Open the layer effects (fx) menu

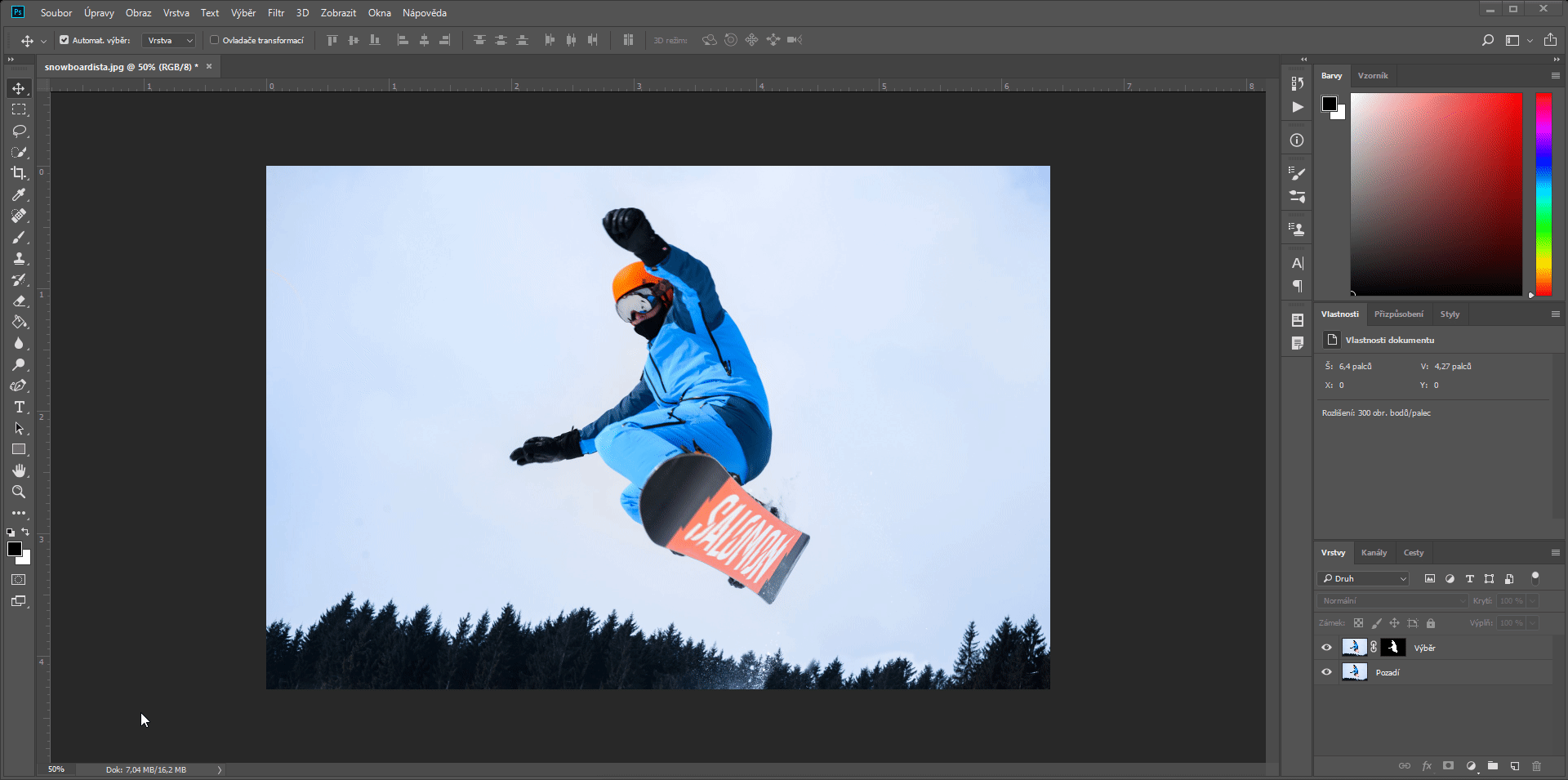(1427, 766)
